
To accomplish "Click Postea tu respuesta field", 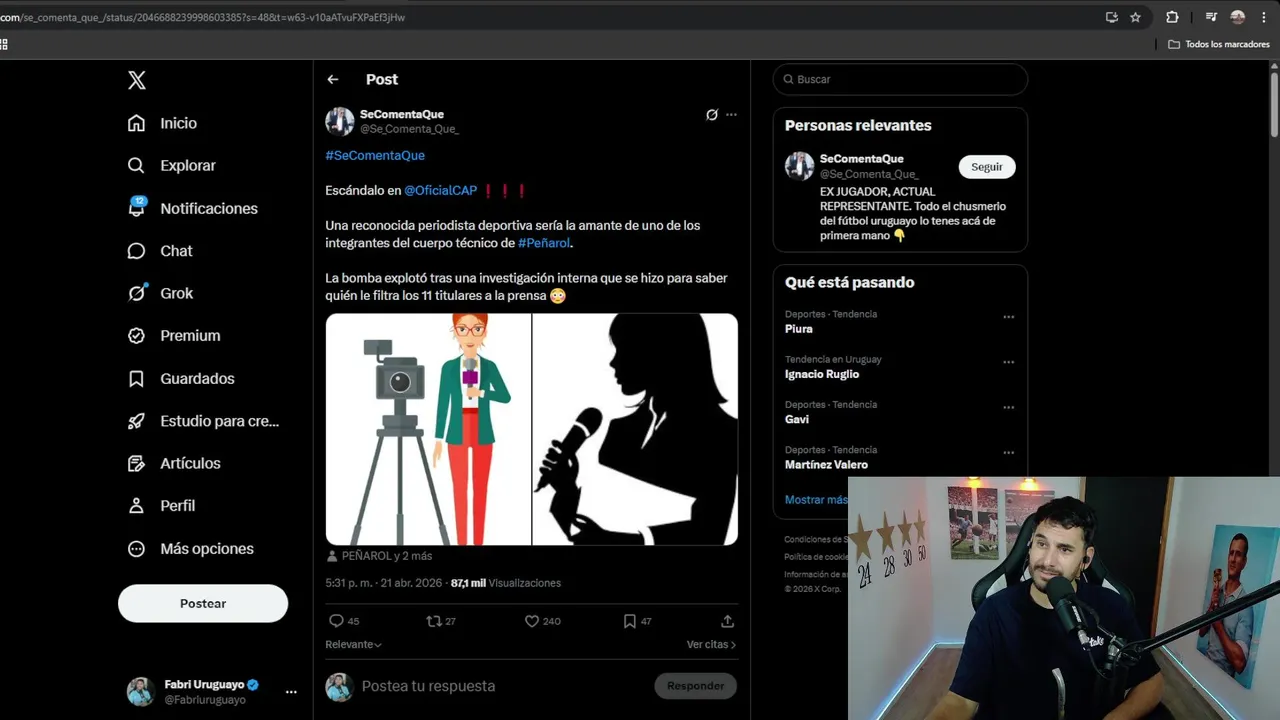I will tap(500, 686).
